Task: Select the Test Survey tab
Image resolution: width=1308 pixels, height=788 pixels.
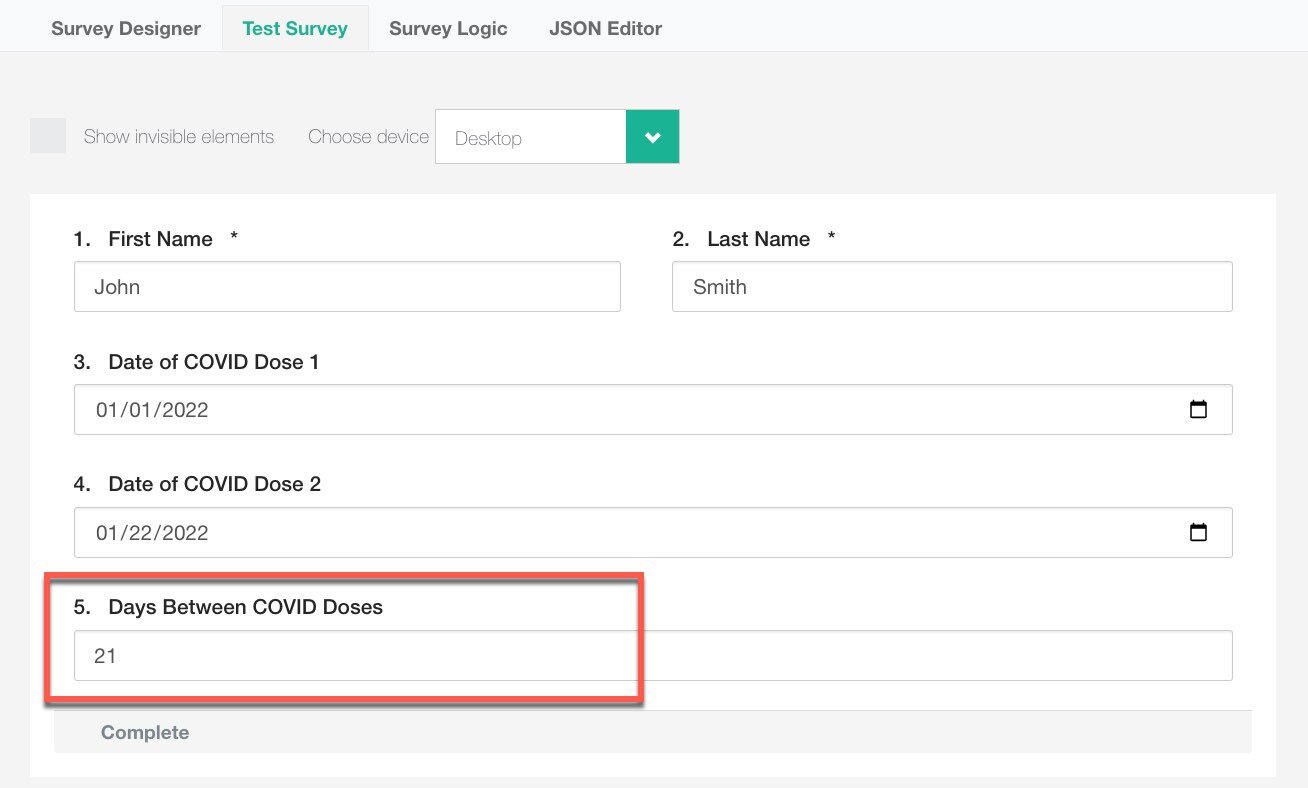Action: [x=295, y=28]
